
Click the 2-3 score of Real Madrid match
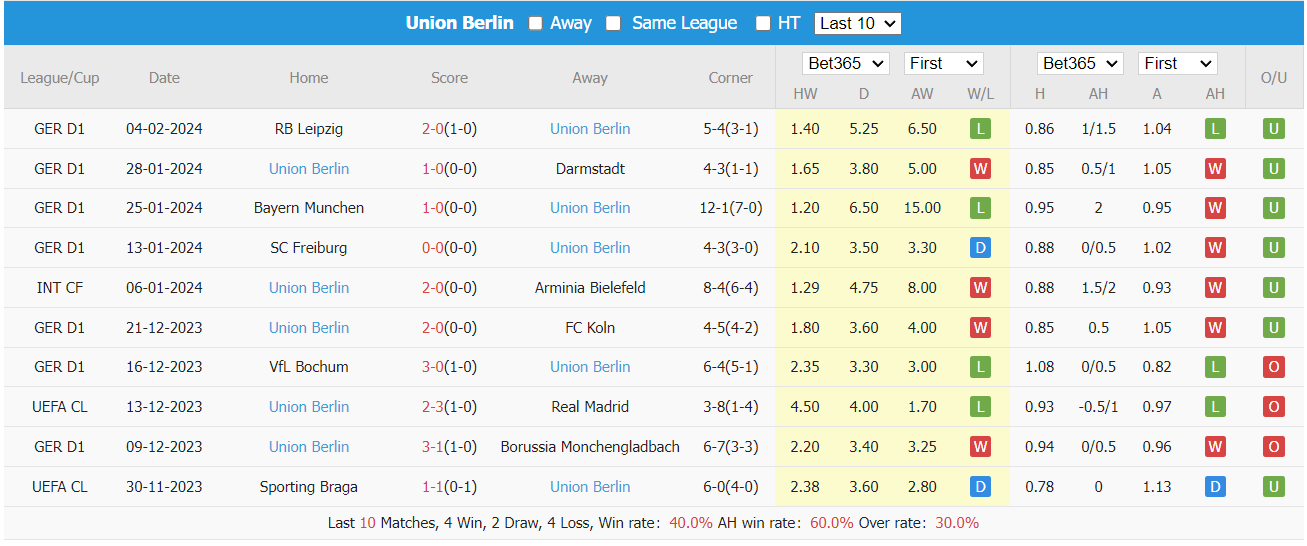tap(433, 407)
